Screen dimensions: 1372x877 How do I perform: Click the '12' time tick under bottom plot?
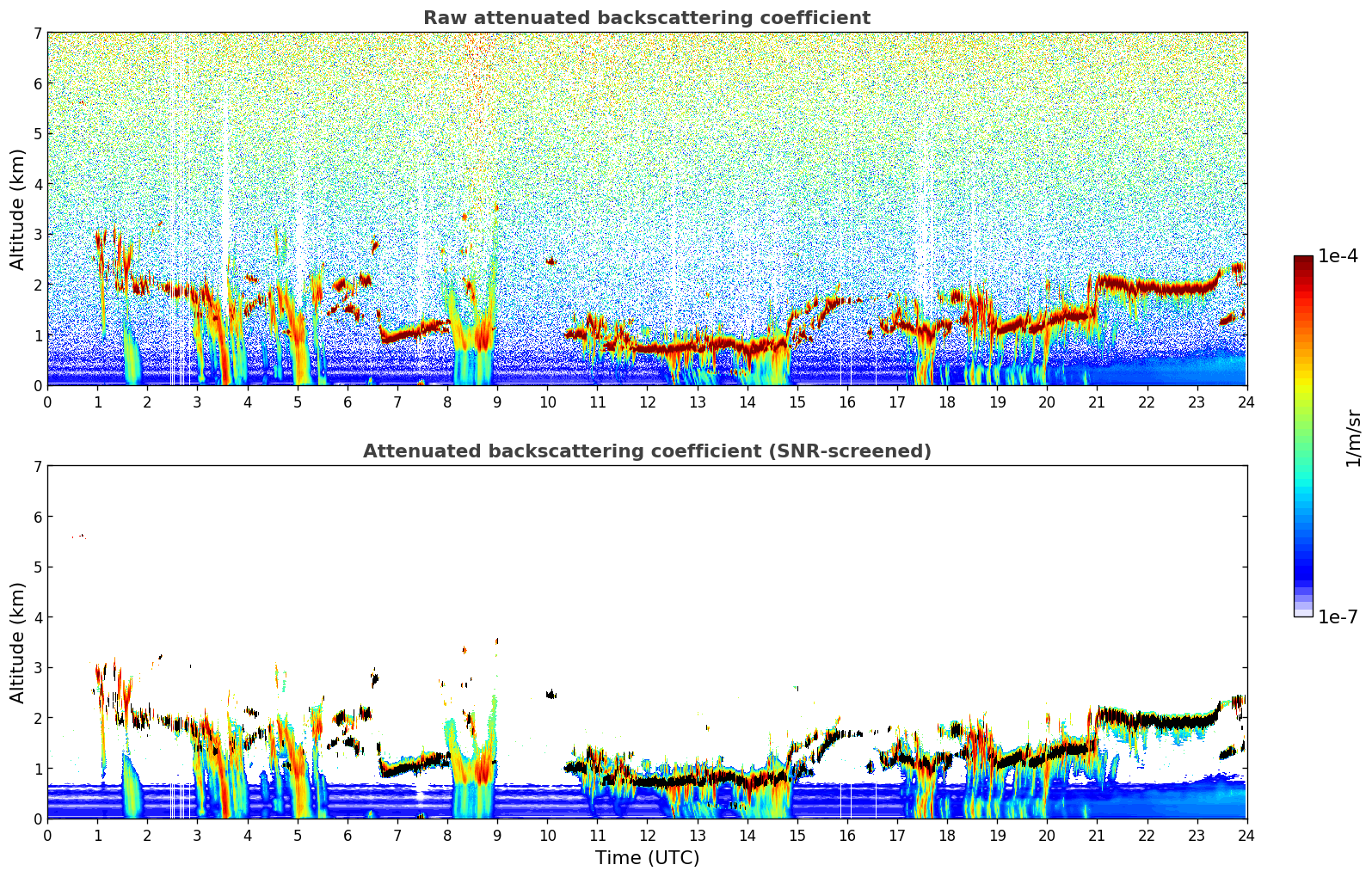click(x=647, y=835)
